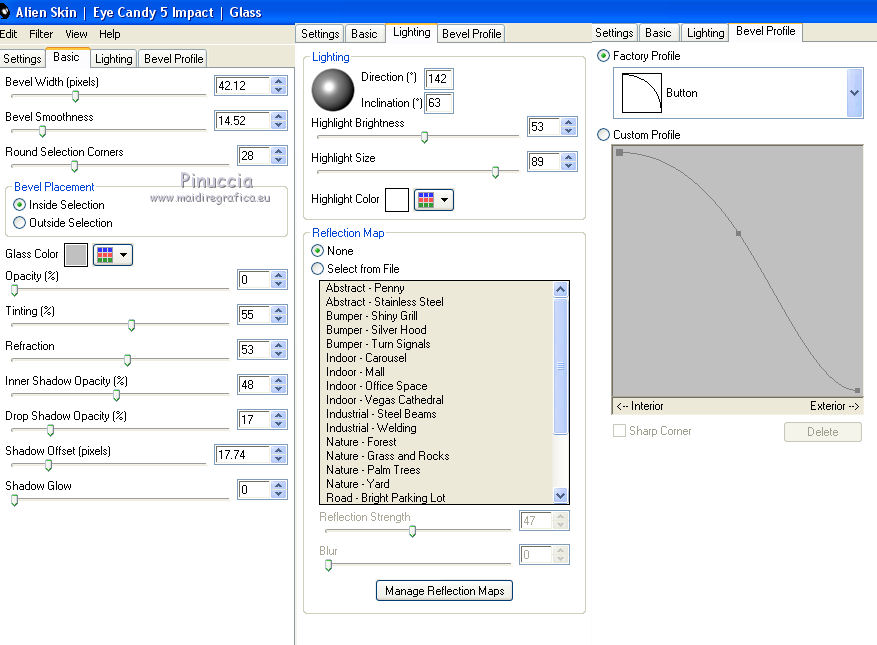Open the Glass Color palette dropdown
Image resolution: width=877 pixels, height=645 pixels.
pyautogui.click(x=113, y=255)
